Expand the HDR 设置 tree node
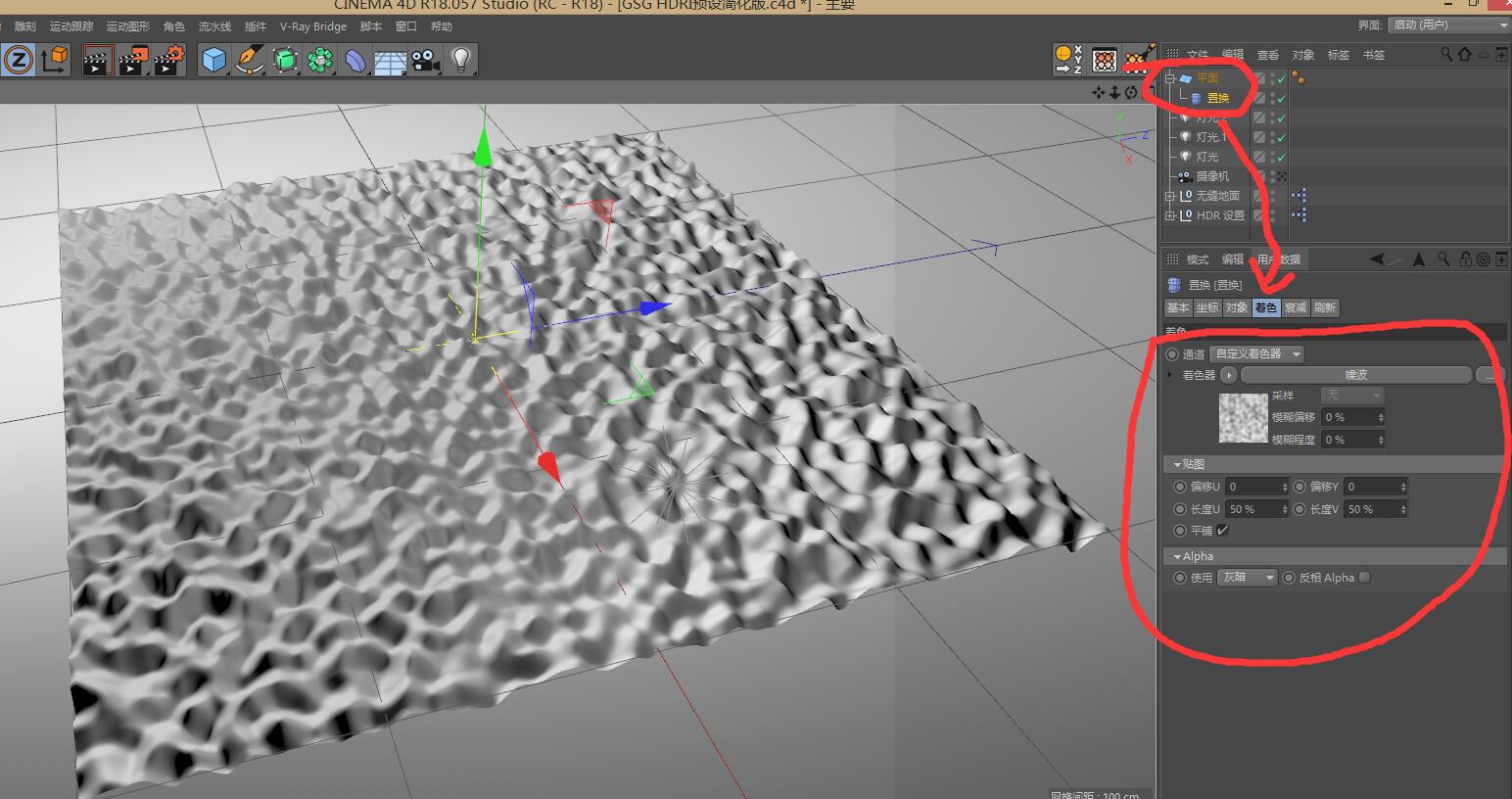 click(x=1170, y=215)
